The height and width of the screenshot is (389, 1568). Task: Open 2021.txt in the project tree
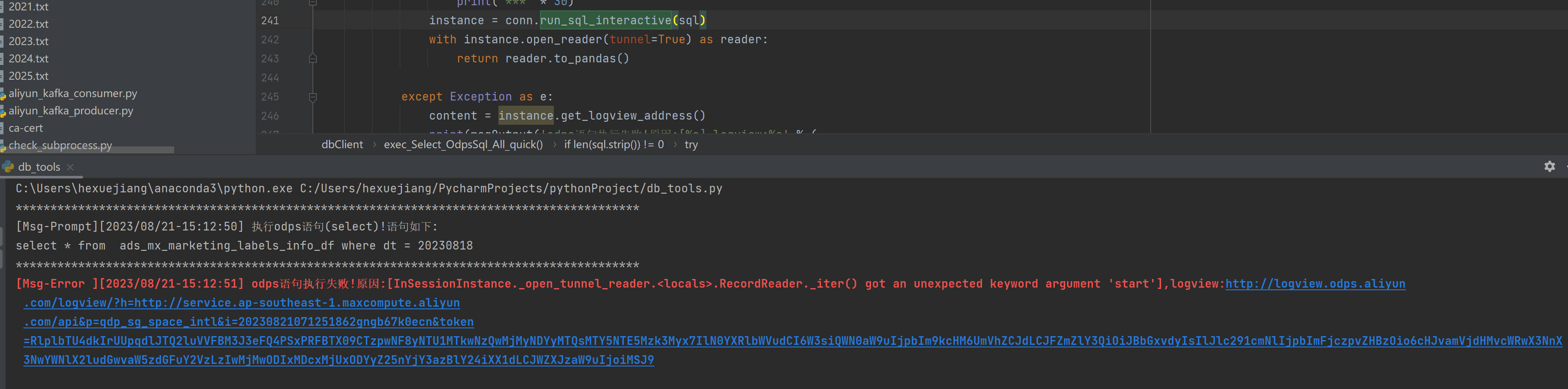[x=28, y=6]
